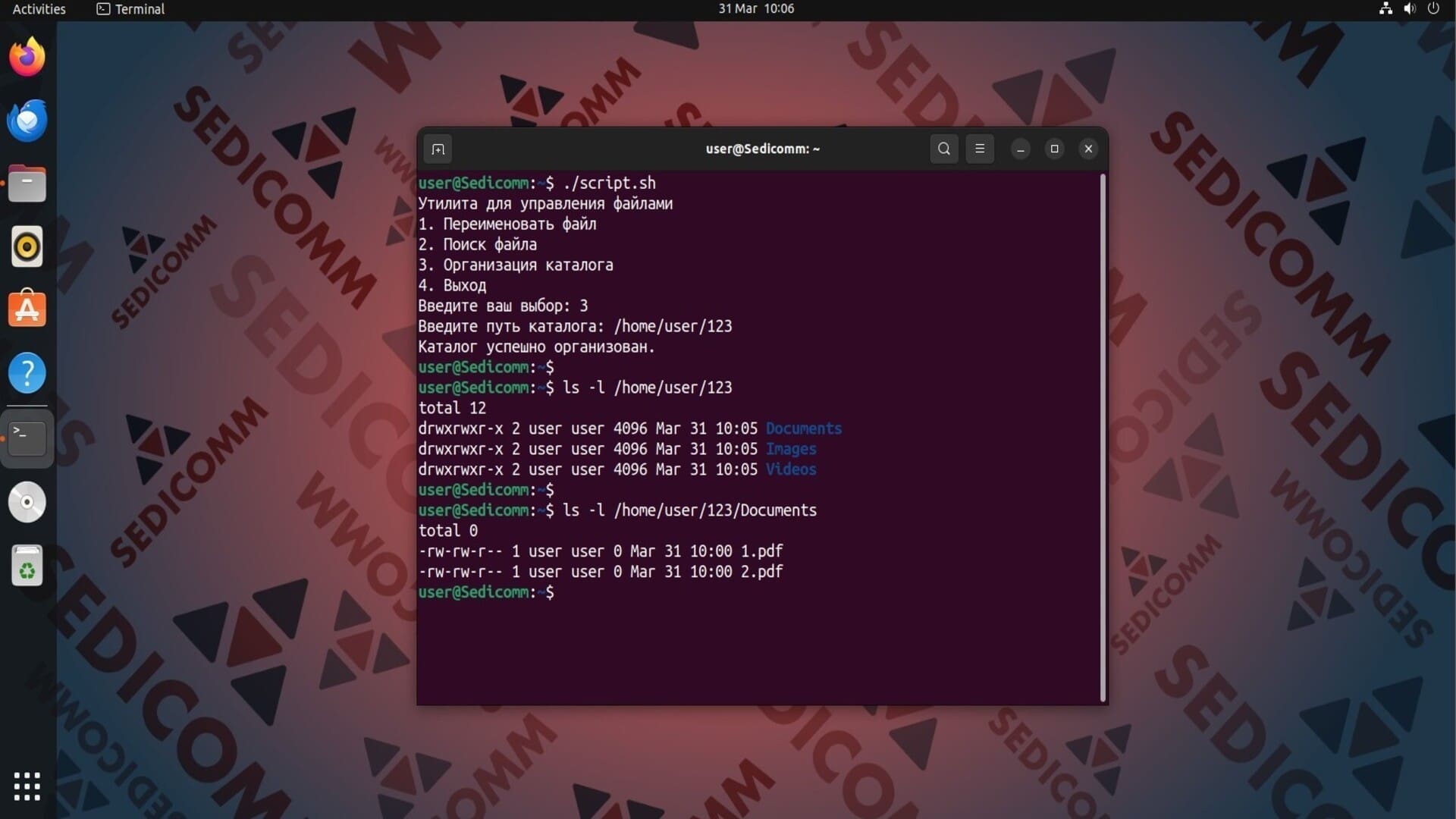Open the Terminal app menu in top bar
Viewport: 1456px width, 819px height.
click(130, 9)
